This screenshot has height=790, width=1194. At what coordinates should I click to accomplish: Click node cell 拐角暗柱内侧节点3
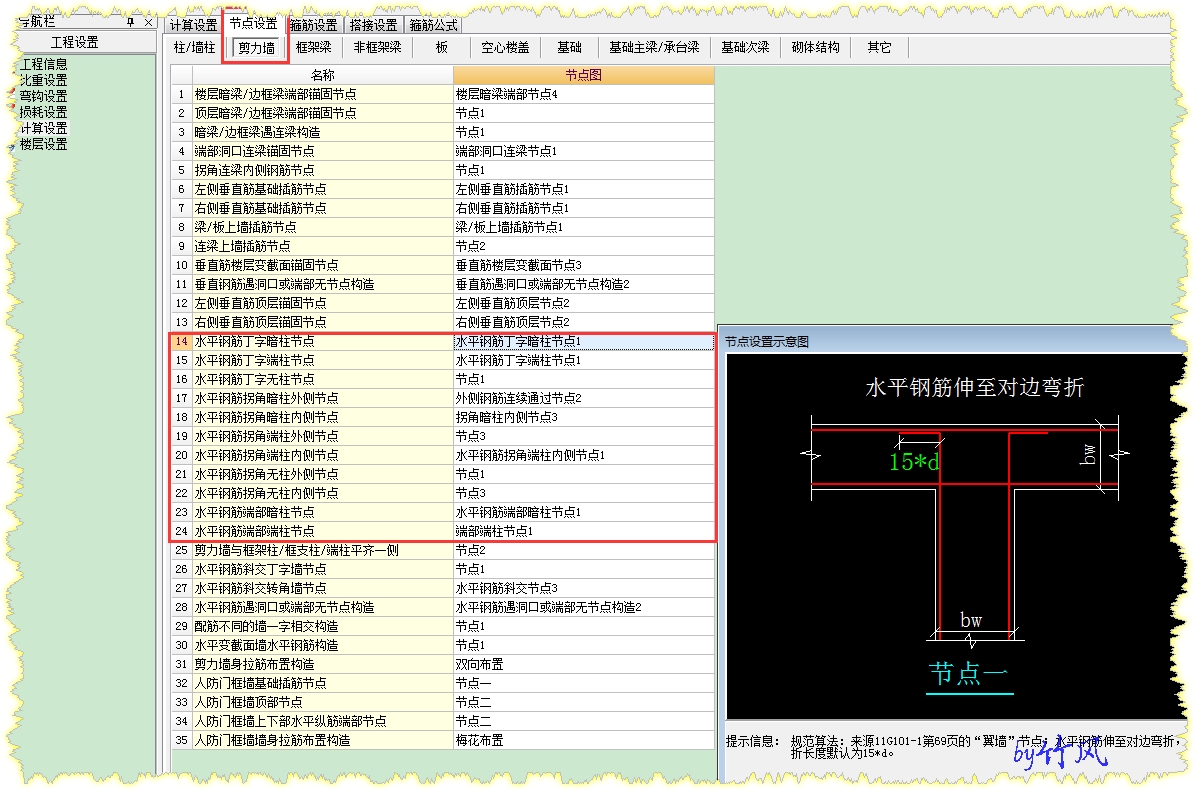[x=583, y=417]
